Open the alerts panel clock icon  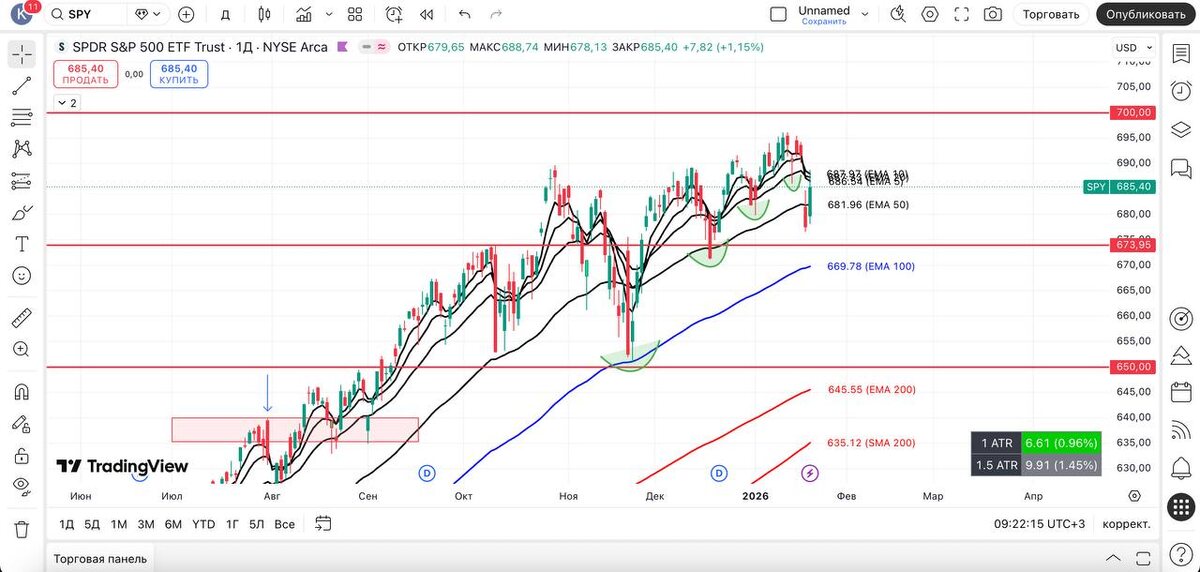point(1182,92)
